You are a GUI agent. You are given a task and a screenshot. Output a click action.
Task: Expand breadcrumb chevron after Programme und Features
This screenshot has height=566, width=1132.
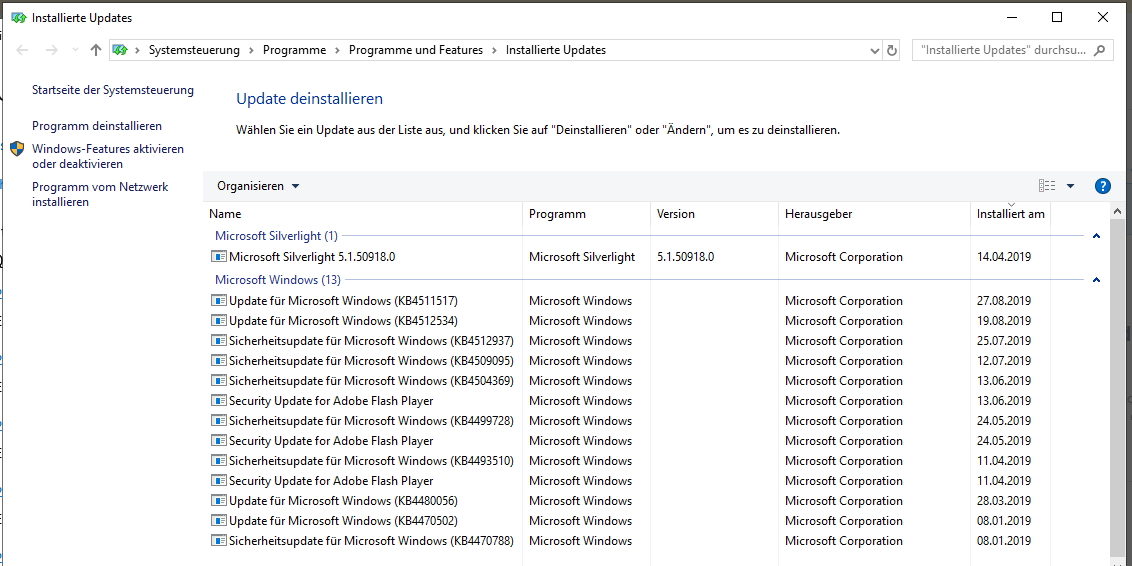[x=494, y=50]
